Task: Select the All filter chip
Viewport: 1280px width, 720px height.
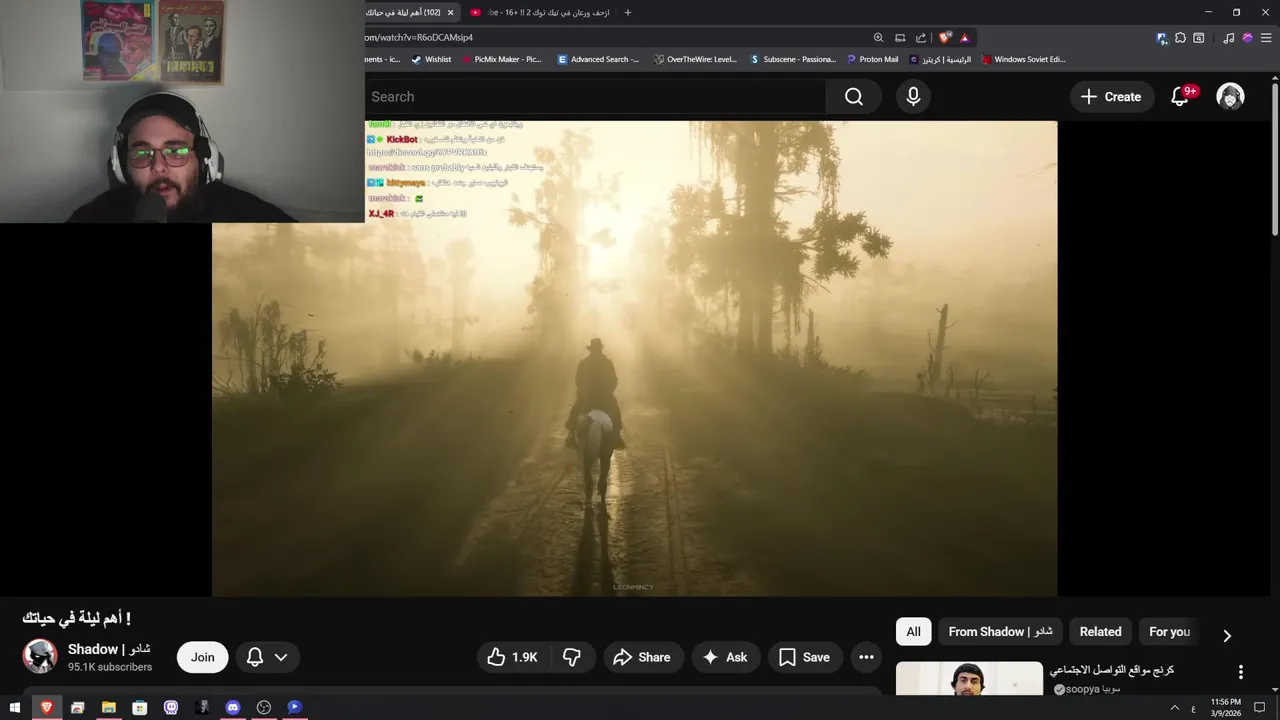Action: point(913,632)
